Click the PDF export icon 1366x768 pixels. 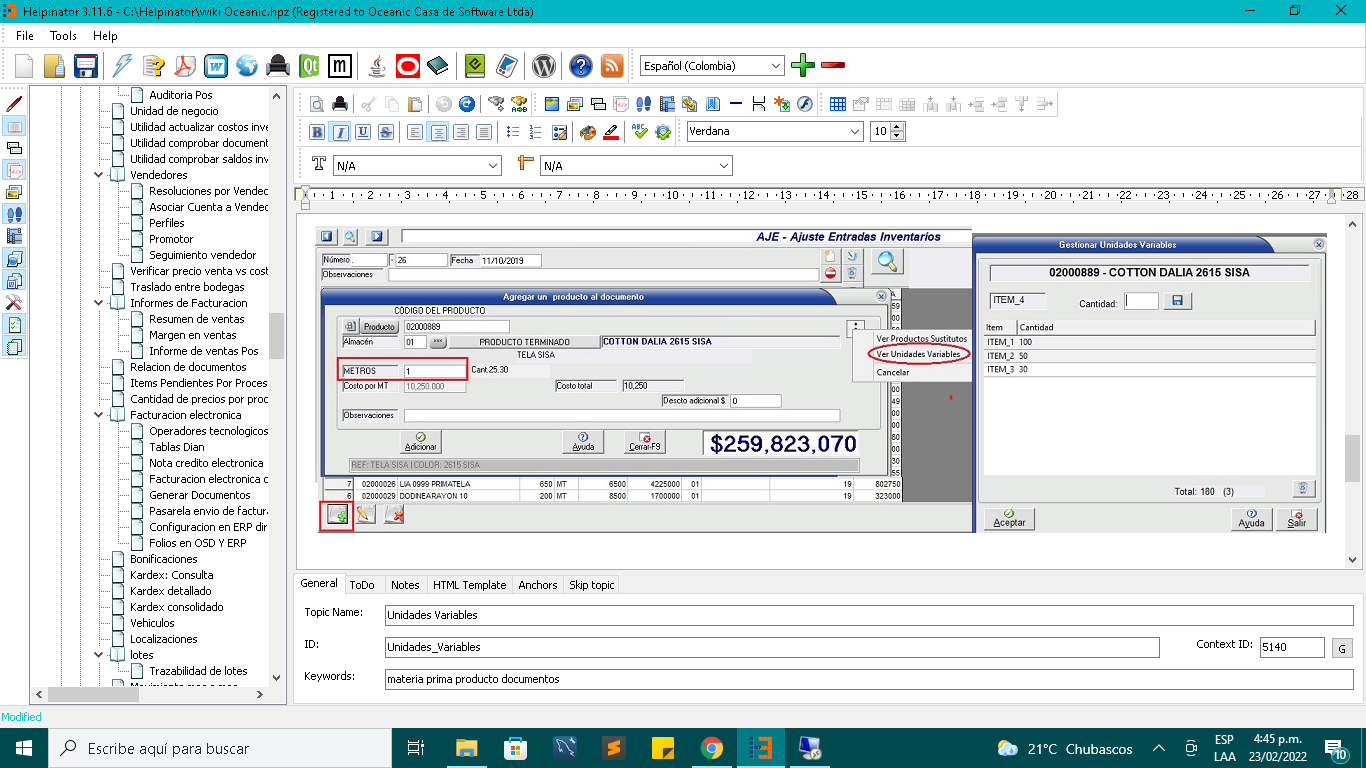[x=185, y=66]
